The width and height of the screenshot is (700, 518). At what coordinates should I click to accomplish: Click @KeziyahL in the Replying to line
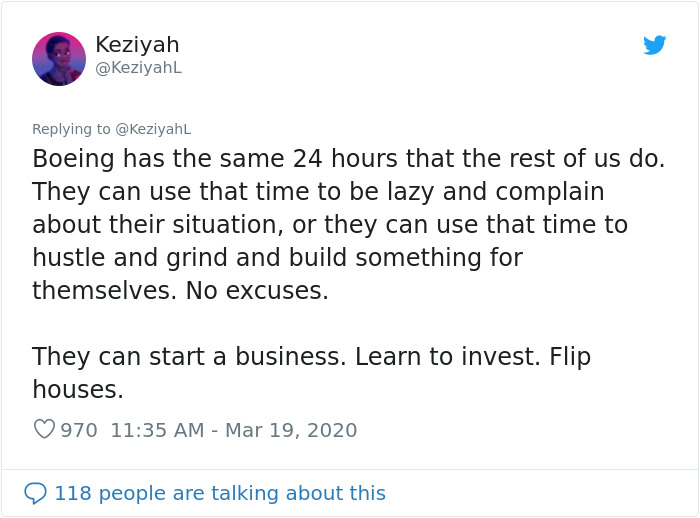click(x=153, y=129)
